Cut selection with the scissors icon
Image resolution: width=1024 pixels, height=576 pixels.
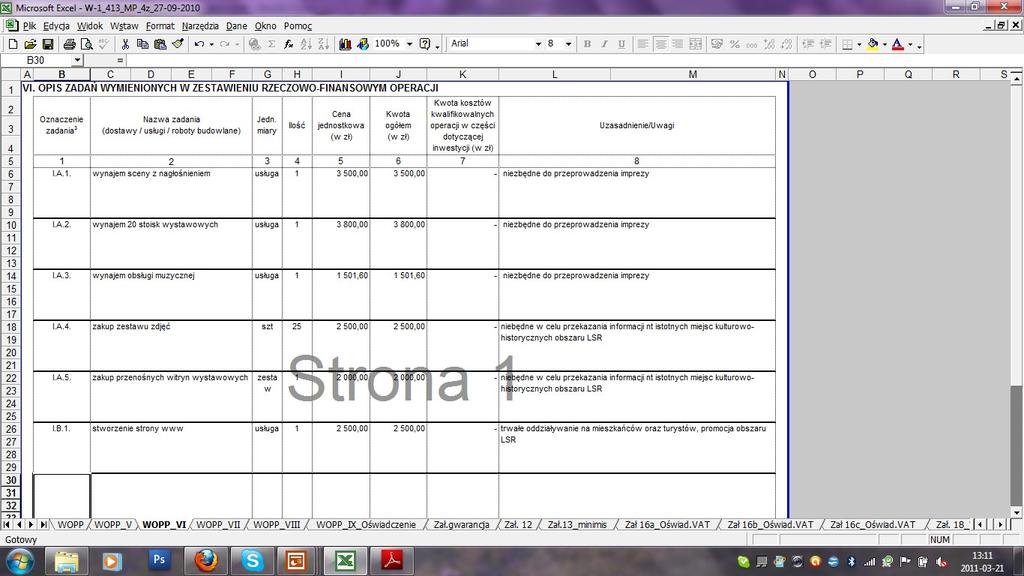click(x=125, y=44)
